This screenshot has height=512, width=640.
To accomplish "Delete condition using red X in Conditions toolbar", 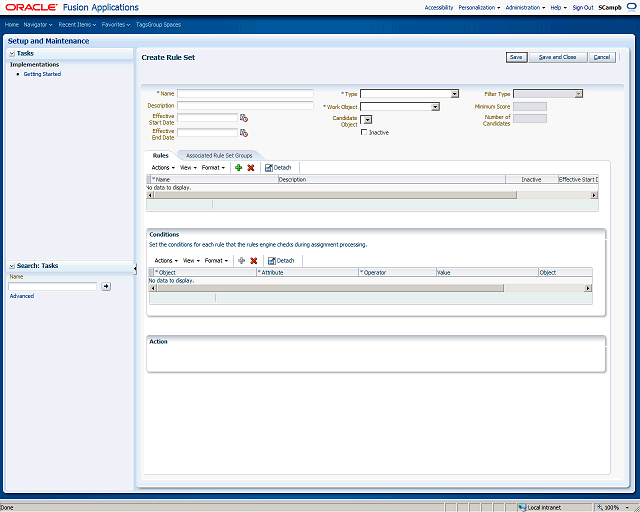I will 253,260.
